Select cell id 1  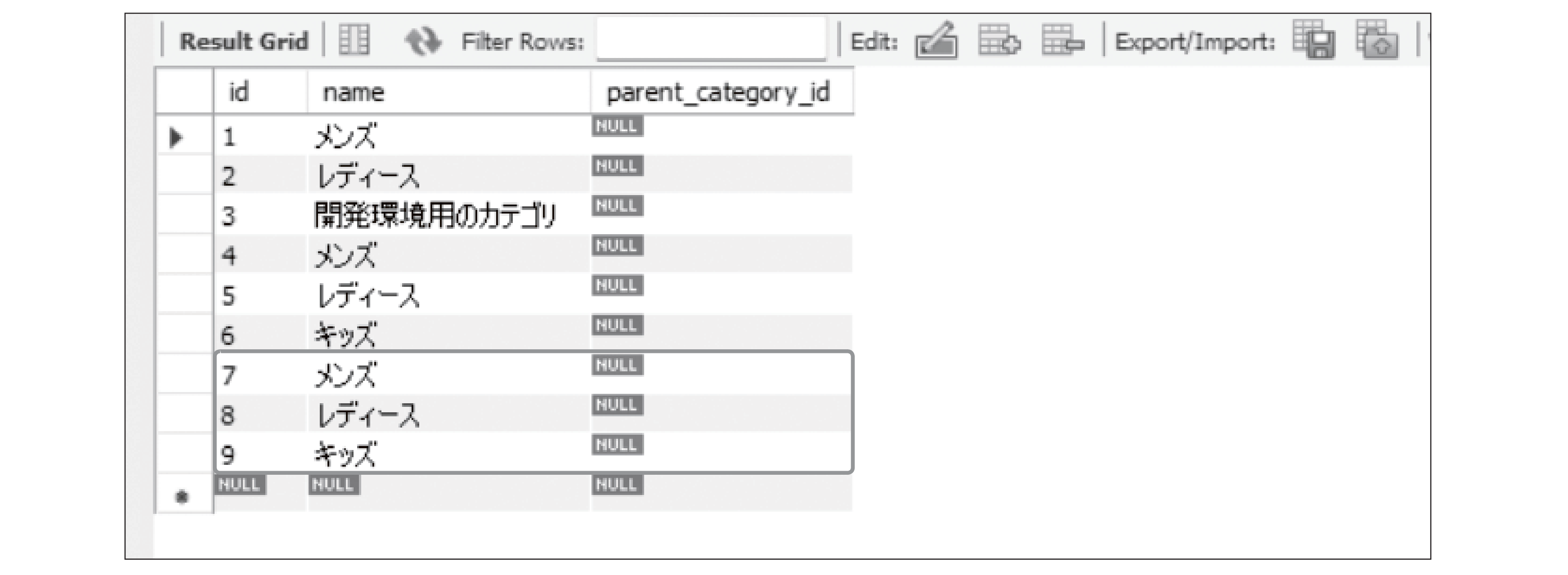[x=260, y=136]
